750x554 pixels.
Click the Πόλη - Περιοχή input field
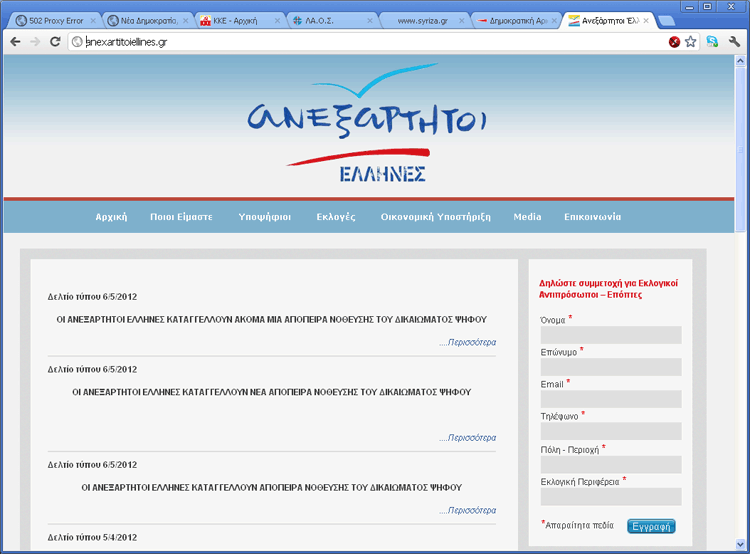611,465
